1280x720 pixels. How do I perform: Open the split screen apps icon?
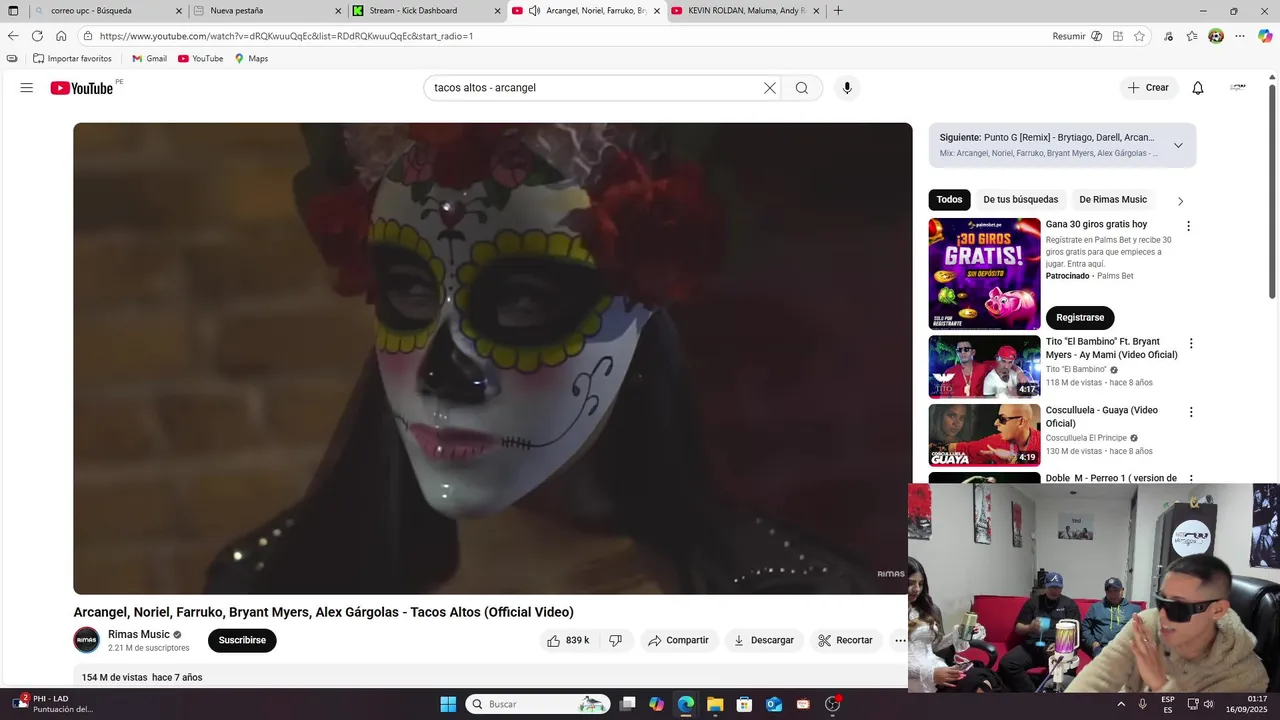point(1118,36)
